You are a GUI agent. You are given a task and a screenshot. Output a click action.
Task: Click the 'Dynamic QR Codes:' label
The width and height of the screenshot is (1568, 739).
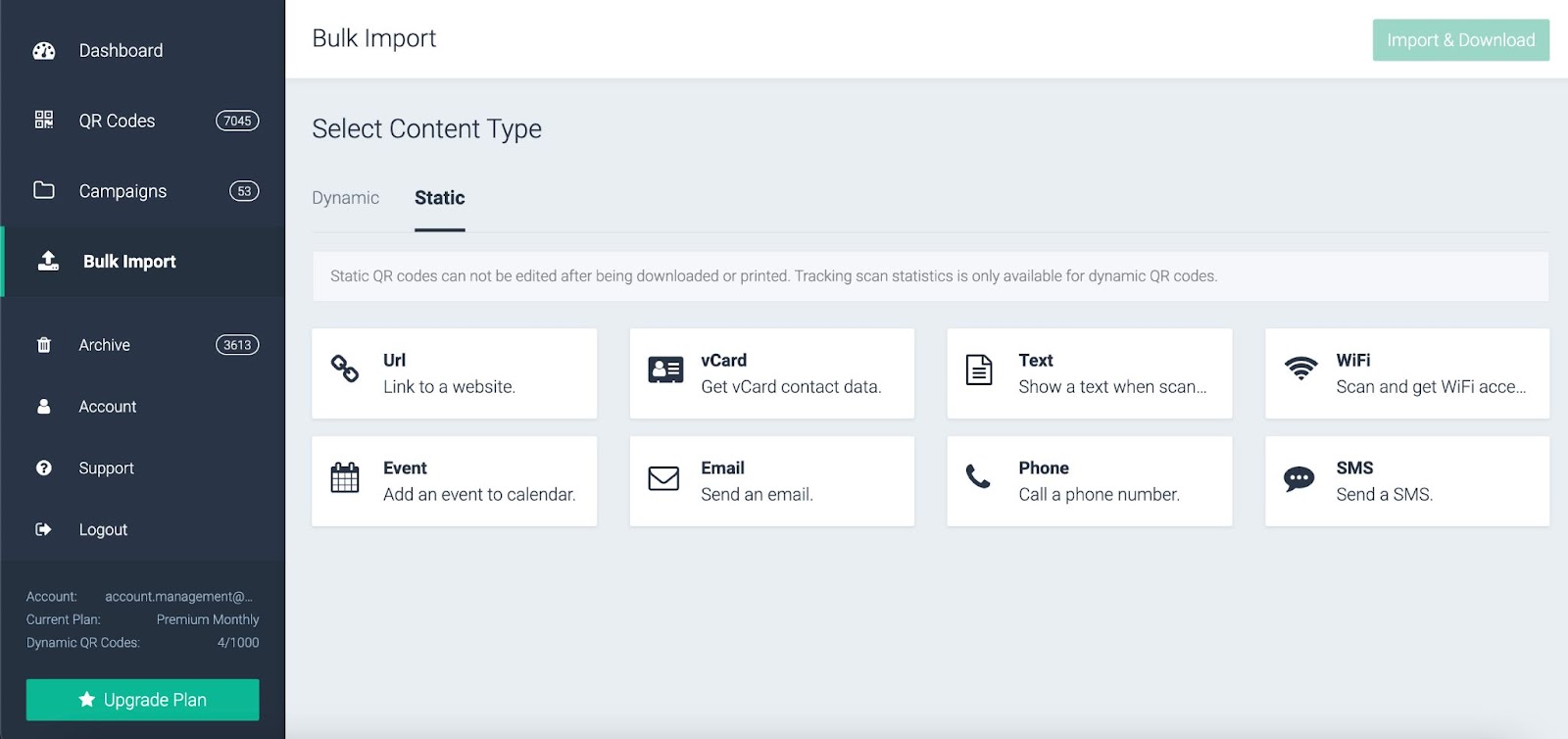click(83, 643)
